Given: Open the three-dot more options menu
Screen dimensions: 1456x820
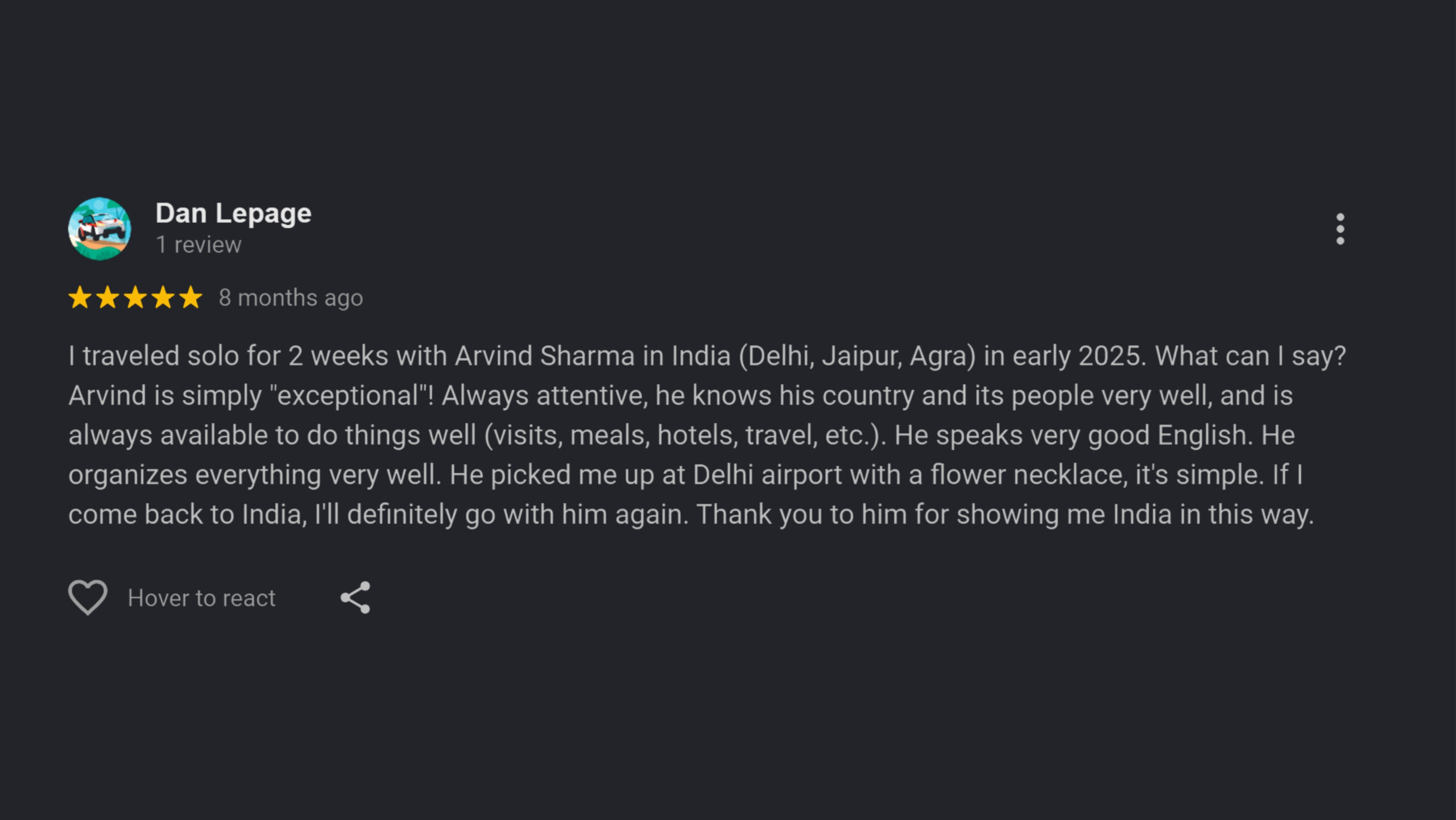Looking at the screenshot, I should coord(1340,229).
